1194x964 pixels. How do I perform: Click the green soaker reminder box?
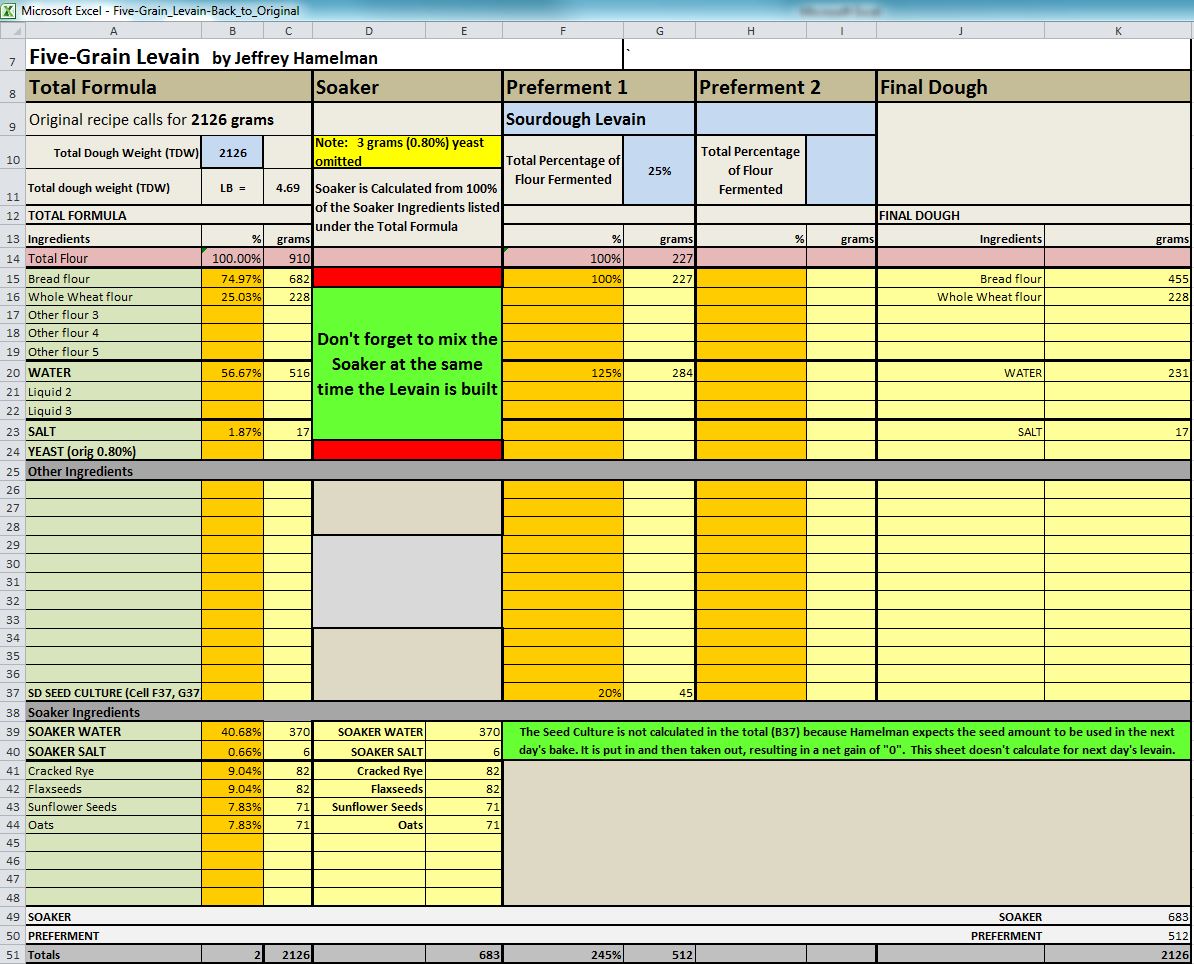point(407,364)
